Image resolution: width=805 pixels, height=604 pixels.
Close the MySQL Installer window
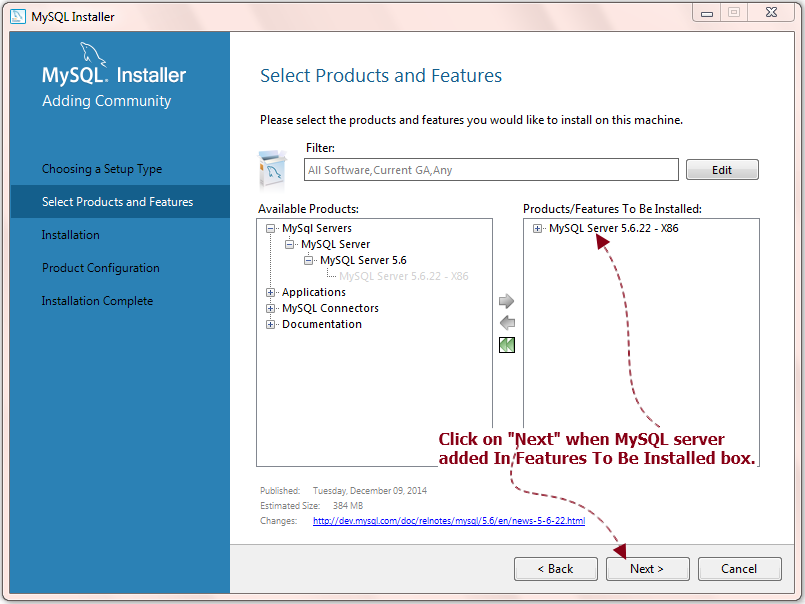tap(771, 13)
